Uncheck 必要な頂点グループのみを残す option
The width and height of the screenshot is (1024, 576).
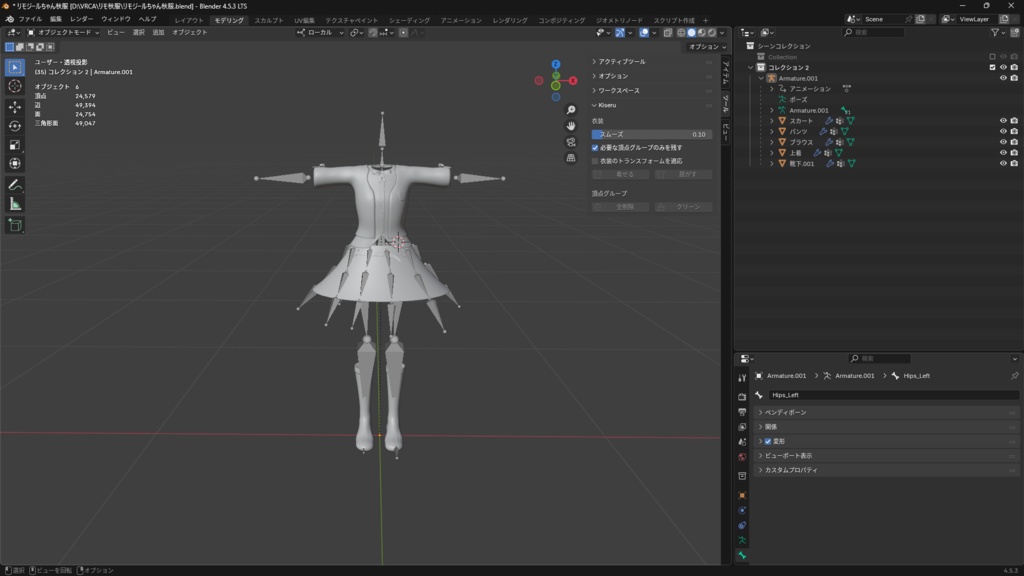tap(595, 147)
